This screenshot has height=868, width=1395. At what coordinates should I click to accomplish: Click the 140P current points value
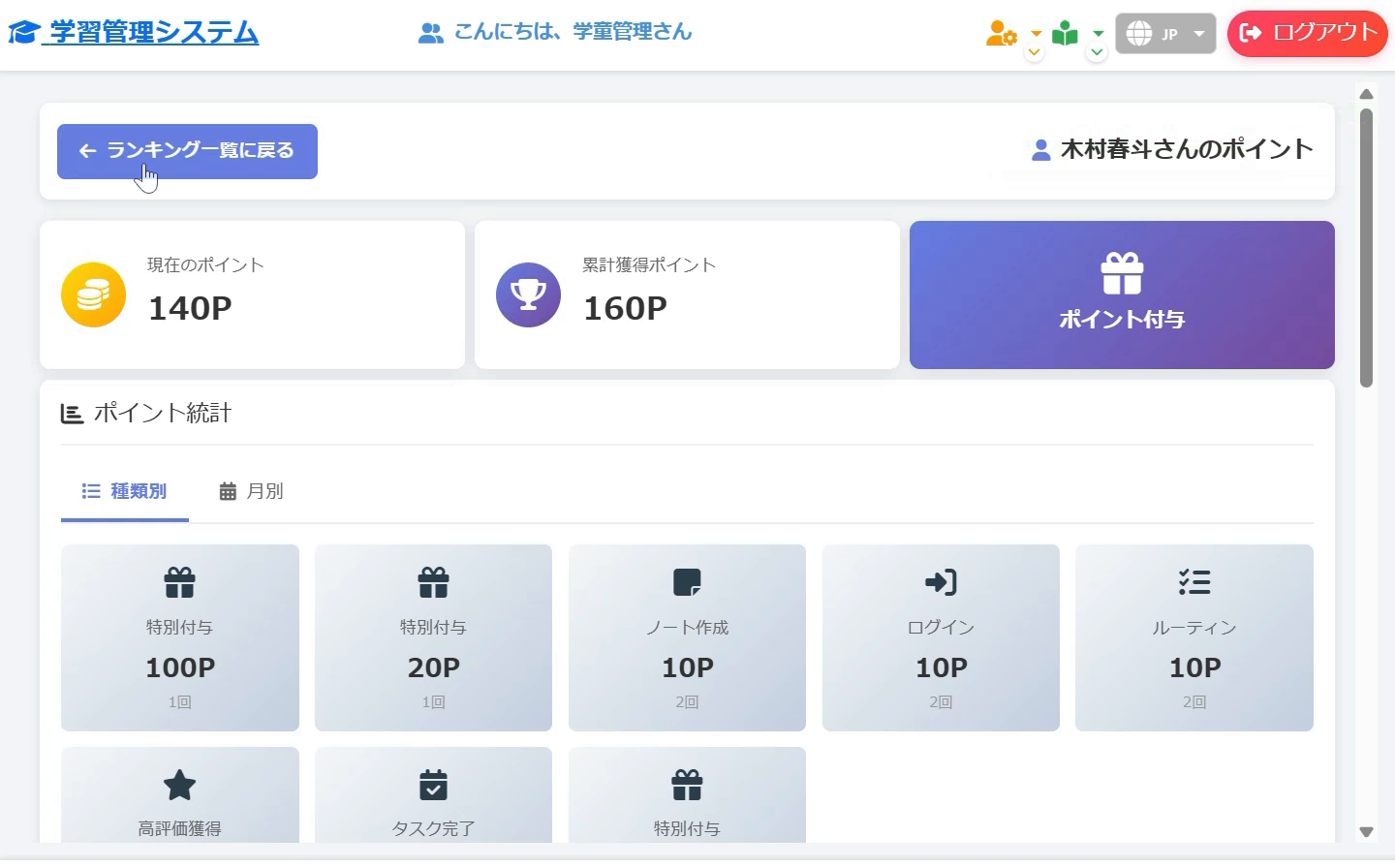[x=190, y=308]
